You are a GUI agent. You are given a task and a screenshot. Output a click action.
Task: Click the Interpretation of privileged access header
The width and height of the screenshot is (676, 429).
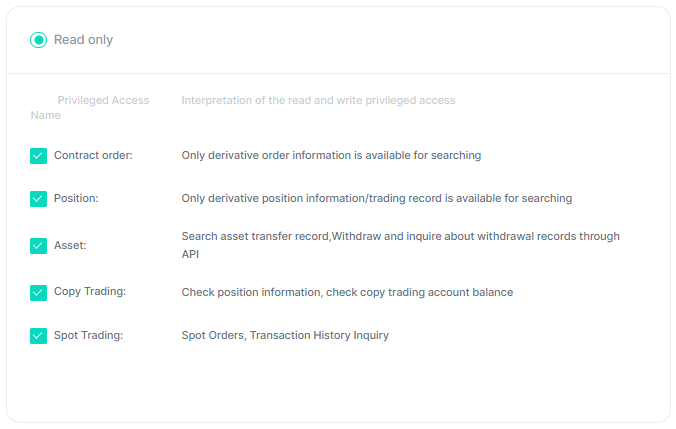click(x=318, y=100)
